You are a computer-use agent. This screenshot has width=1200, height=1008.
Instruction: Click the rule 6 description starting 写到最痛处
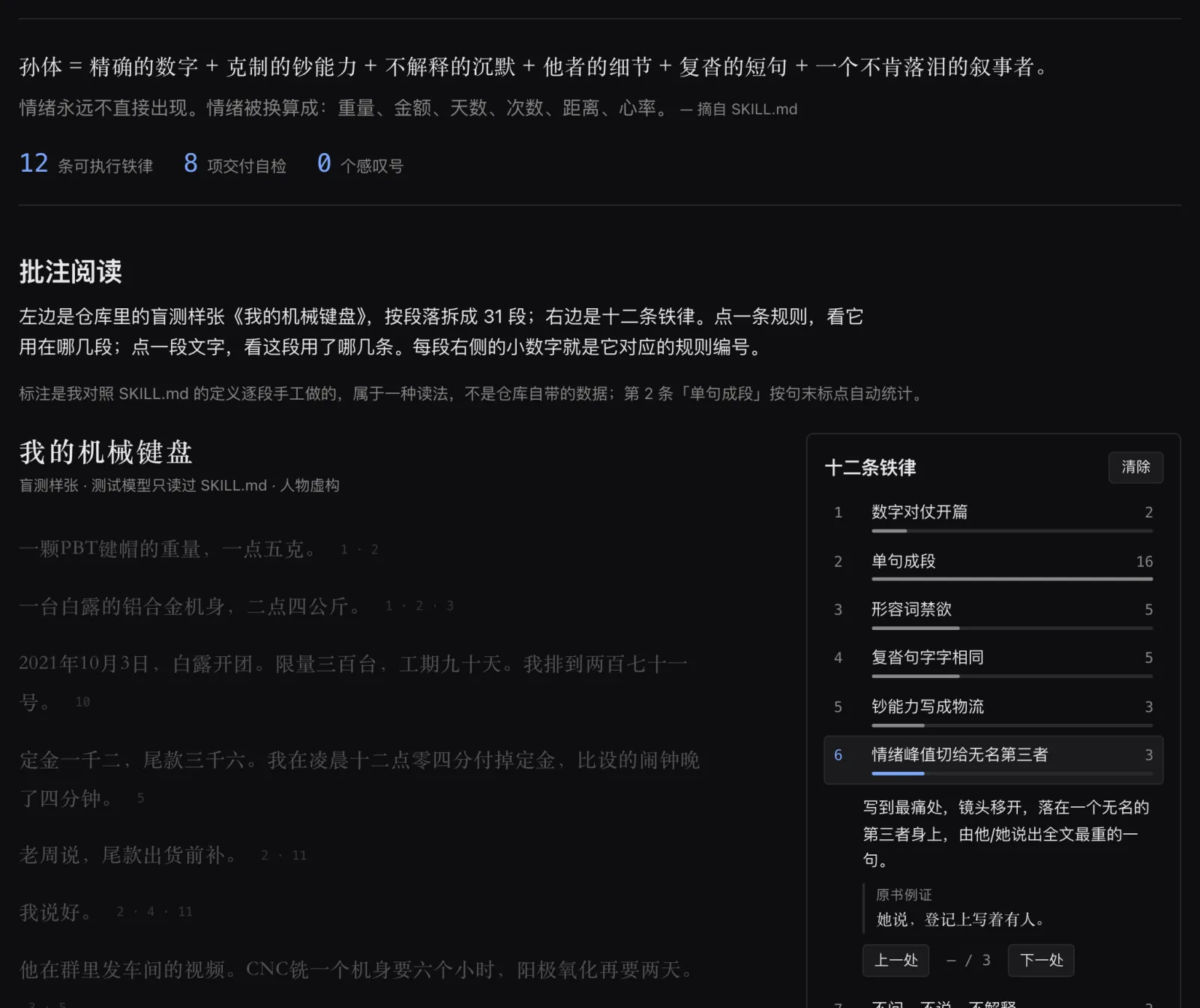(x=1006, y=833)
